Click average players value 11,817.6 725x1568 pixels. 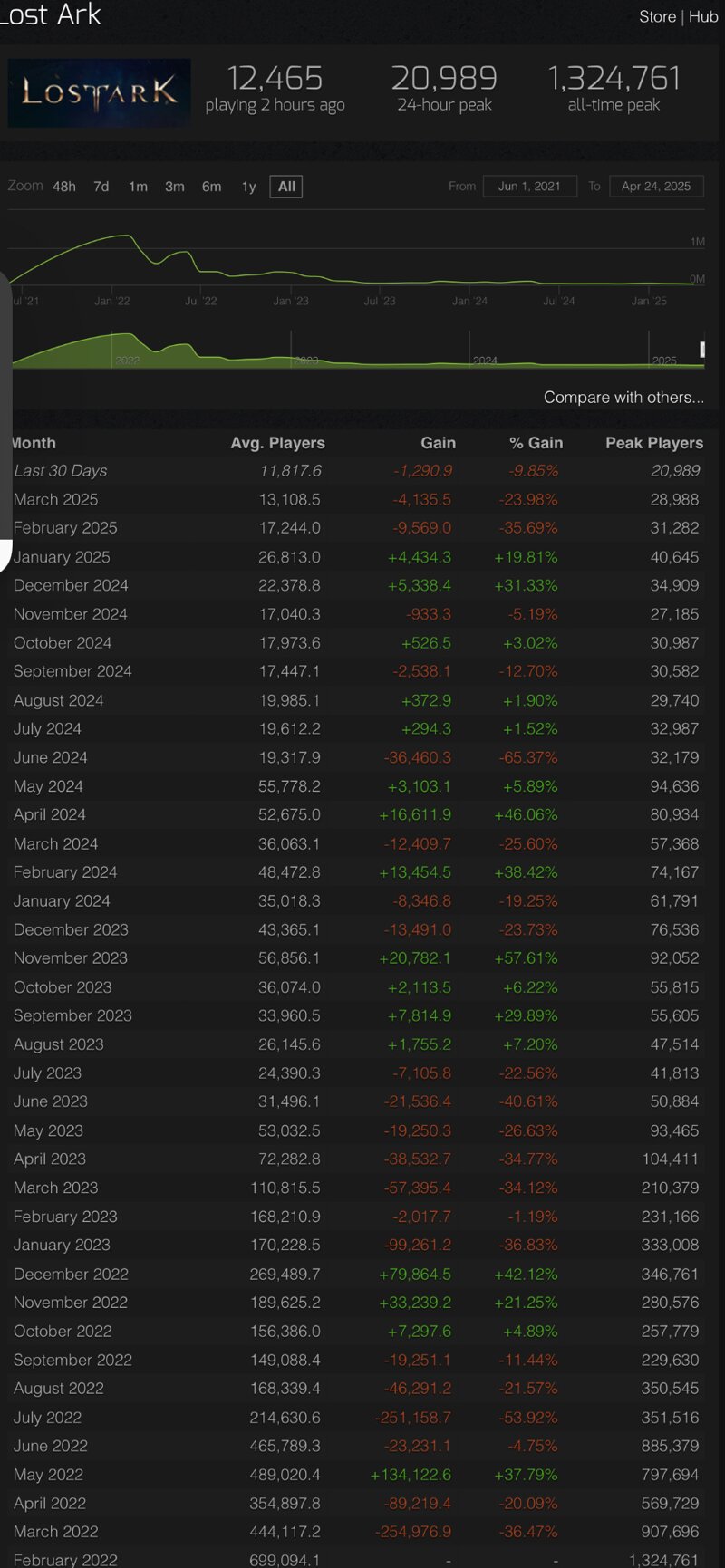290,471
